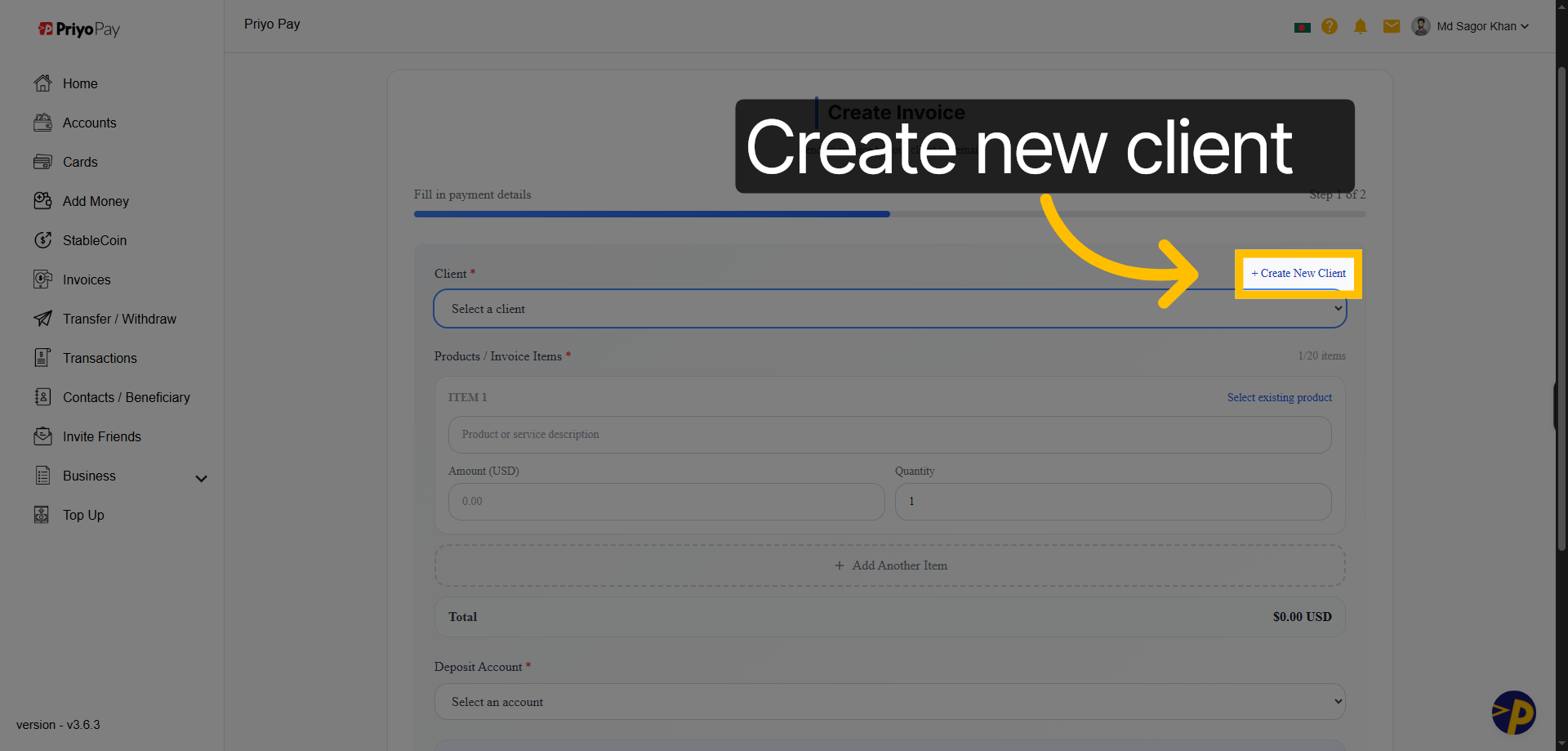Focus the Quantity input field

(1113, 502)
